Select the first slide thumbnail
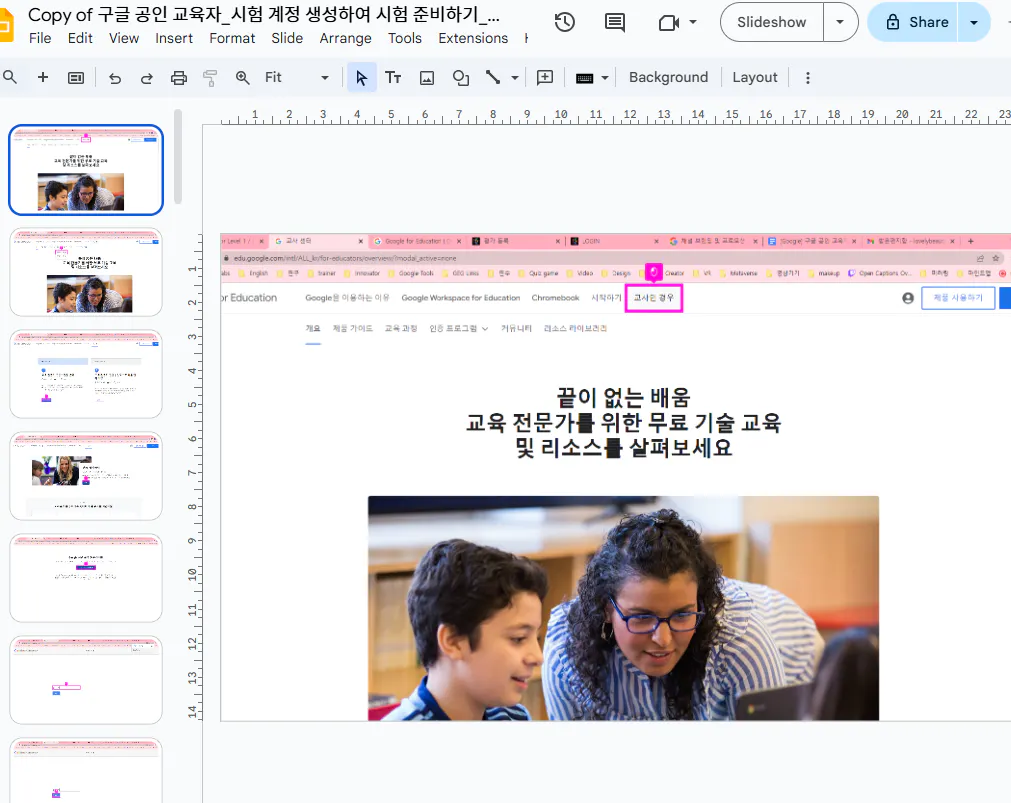1011x803 pixels. 85,170
